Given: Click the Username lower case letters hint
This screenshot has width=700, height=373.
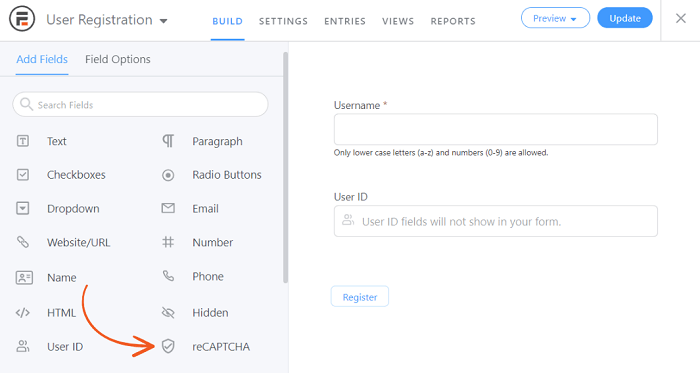Looking at the screenshot, I should tap(441, 153).
